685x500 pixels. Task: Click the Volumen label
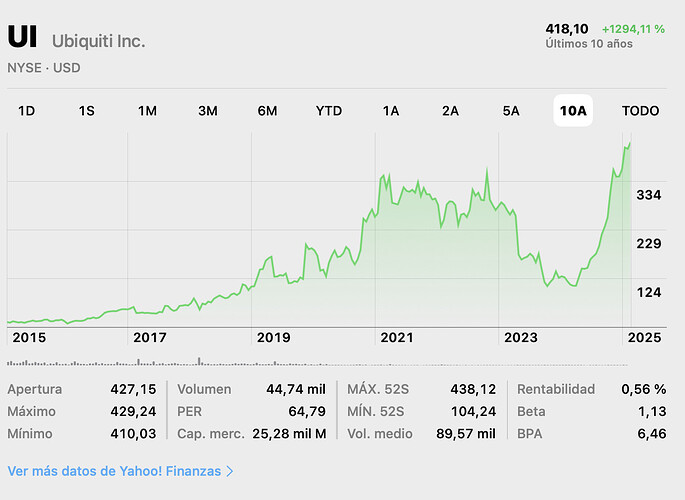[x=204, y=389]
